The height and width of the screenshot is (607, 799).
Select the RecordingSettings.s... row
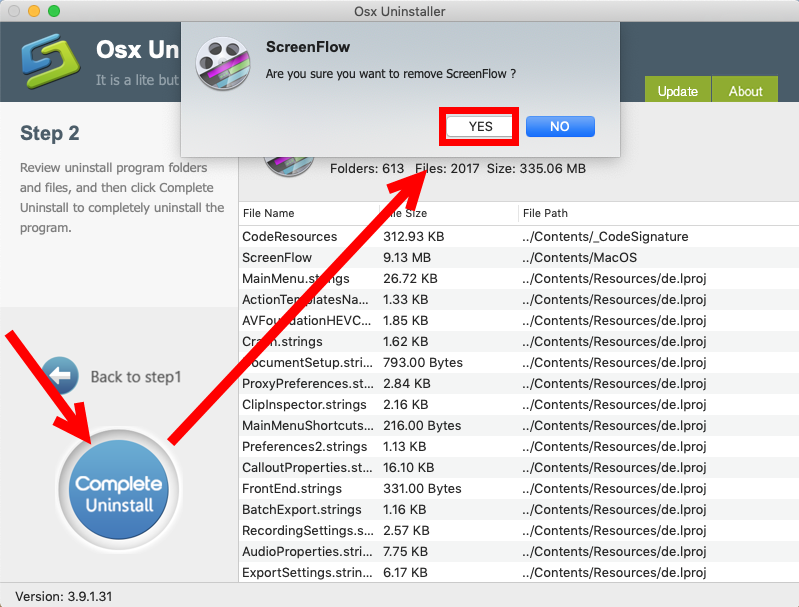tap(519, 531)
